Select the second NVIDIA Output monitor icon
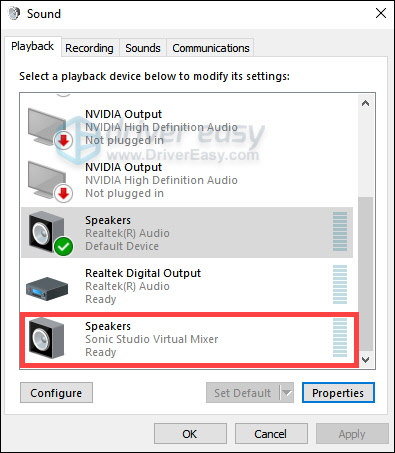Screen dimensions: 395x453 [x=49, y=181]
